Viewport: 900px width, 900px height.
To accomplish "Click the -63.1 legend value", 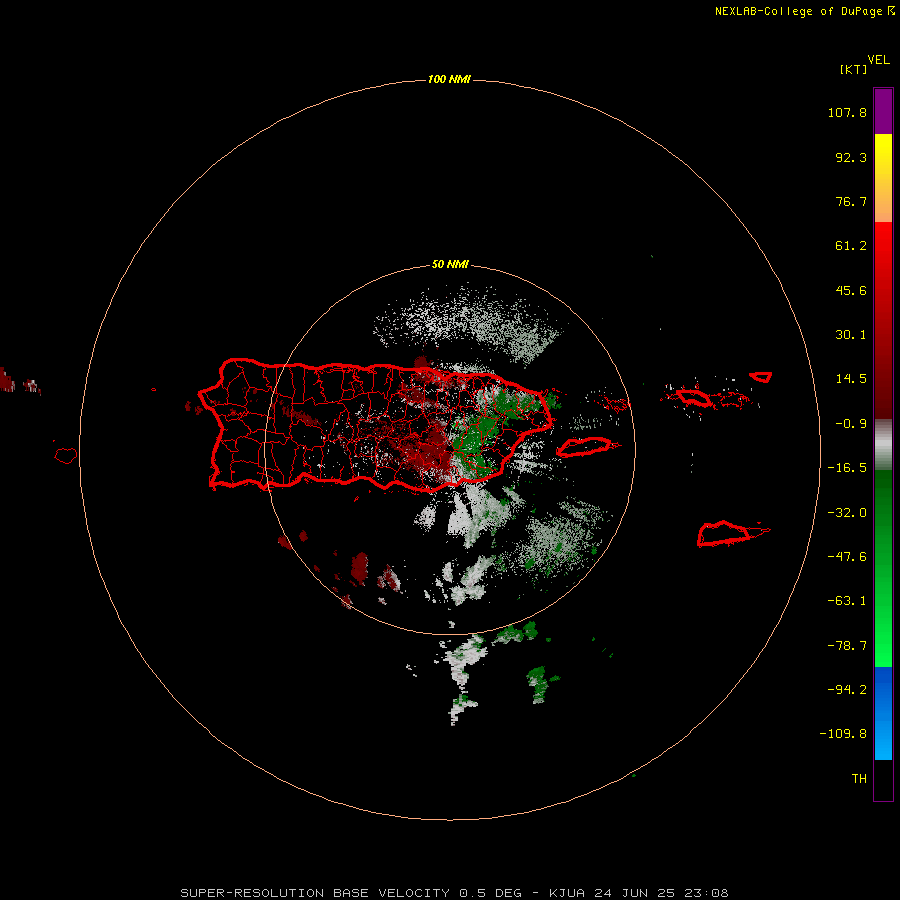I will click(847, 601).
